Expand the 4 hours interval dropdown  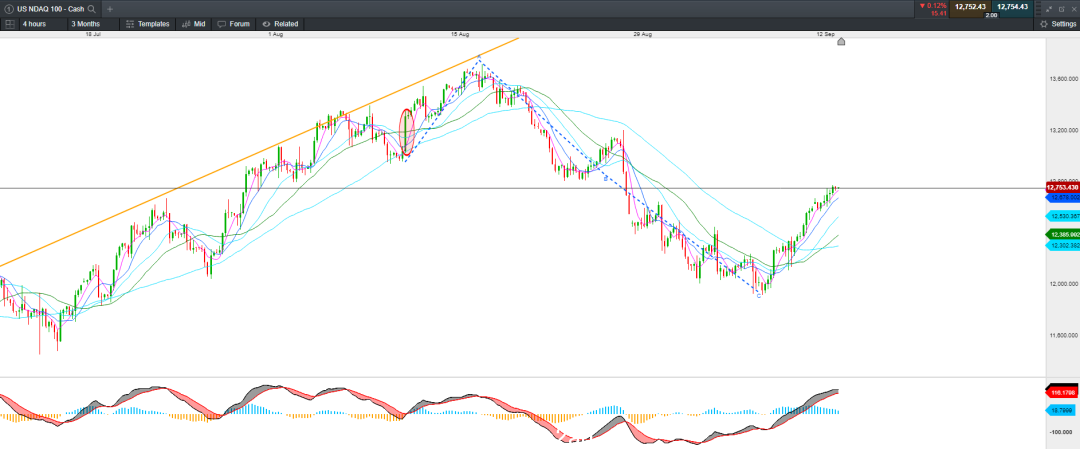click(34, 23)
